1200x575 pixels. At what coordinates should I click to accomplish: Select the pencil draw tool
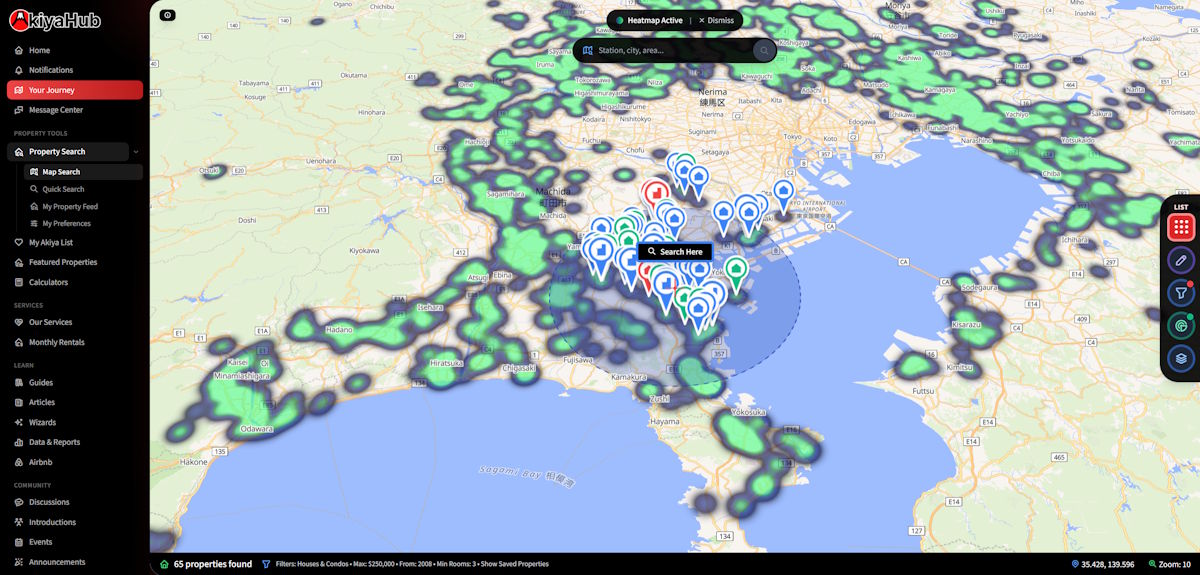pyautogui.click(x=1181, y=260)
